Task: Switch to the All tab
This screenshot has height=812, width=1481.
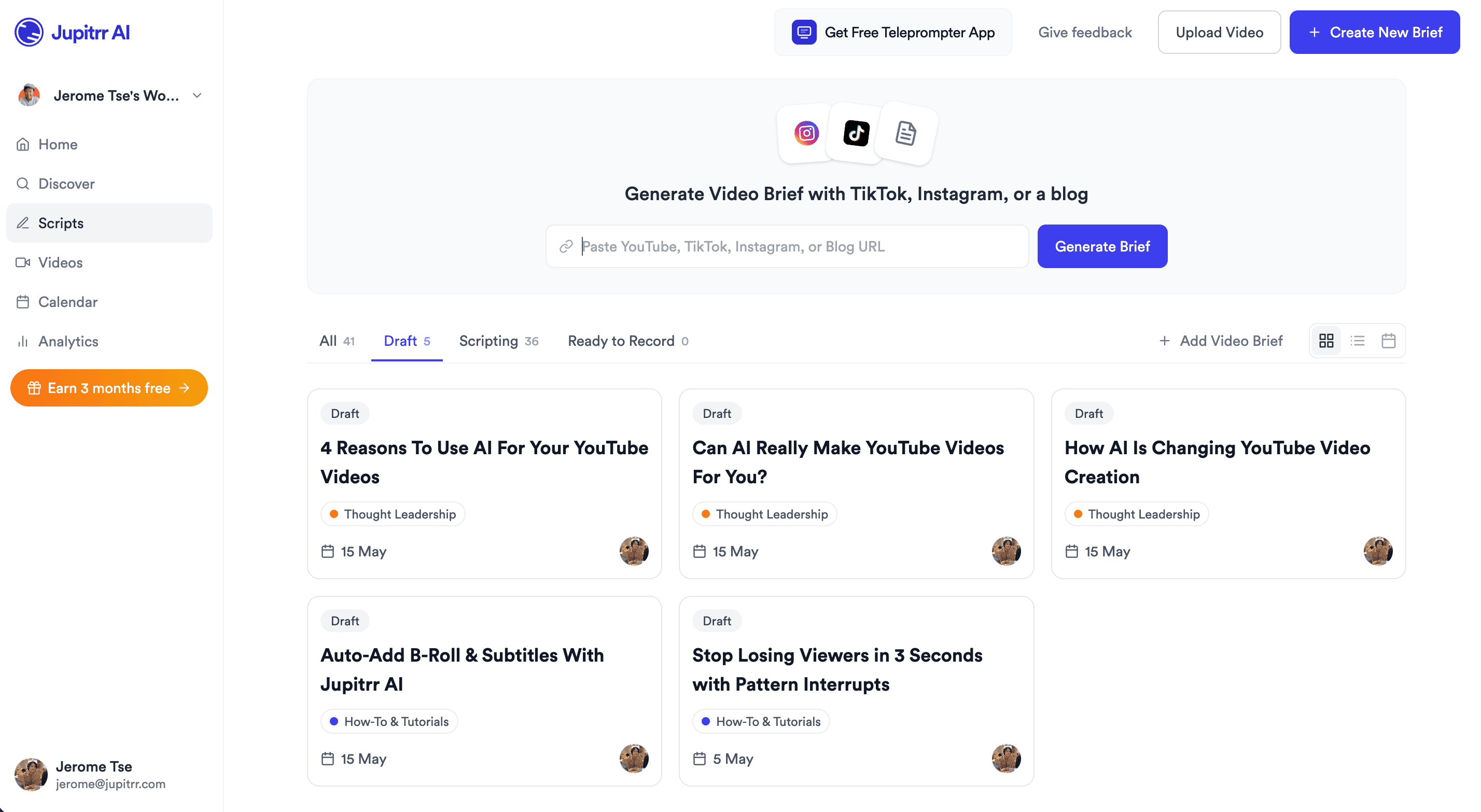Action: [337, 341]
